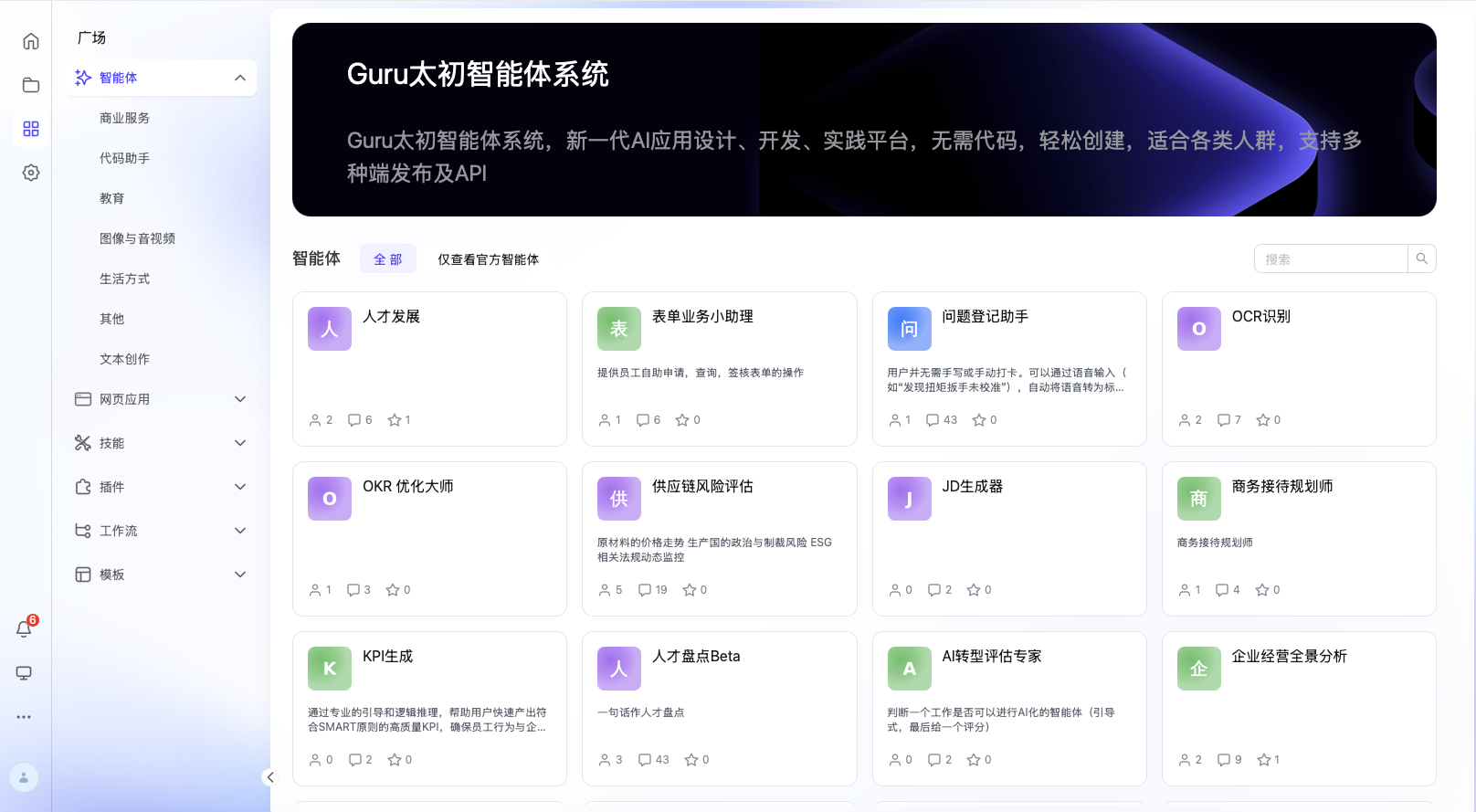Click the 技能 tools icon in sidebar

[83, 443]
